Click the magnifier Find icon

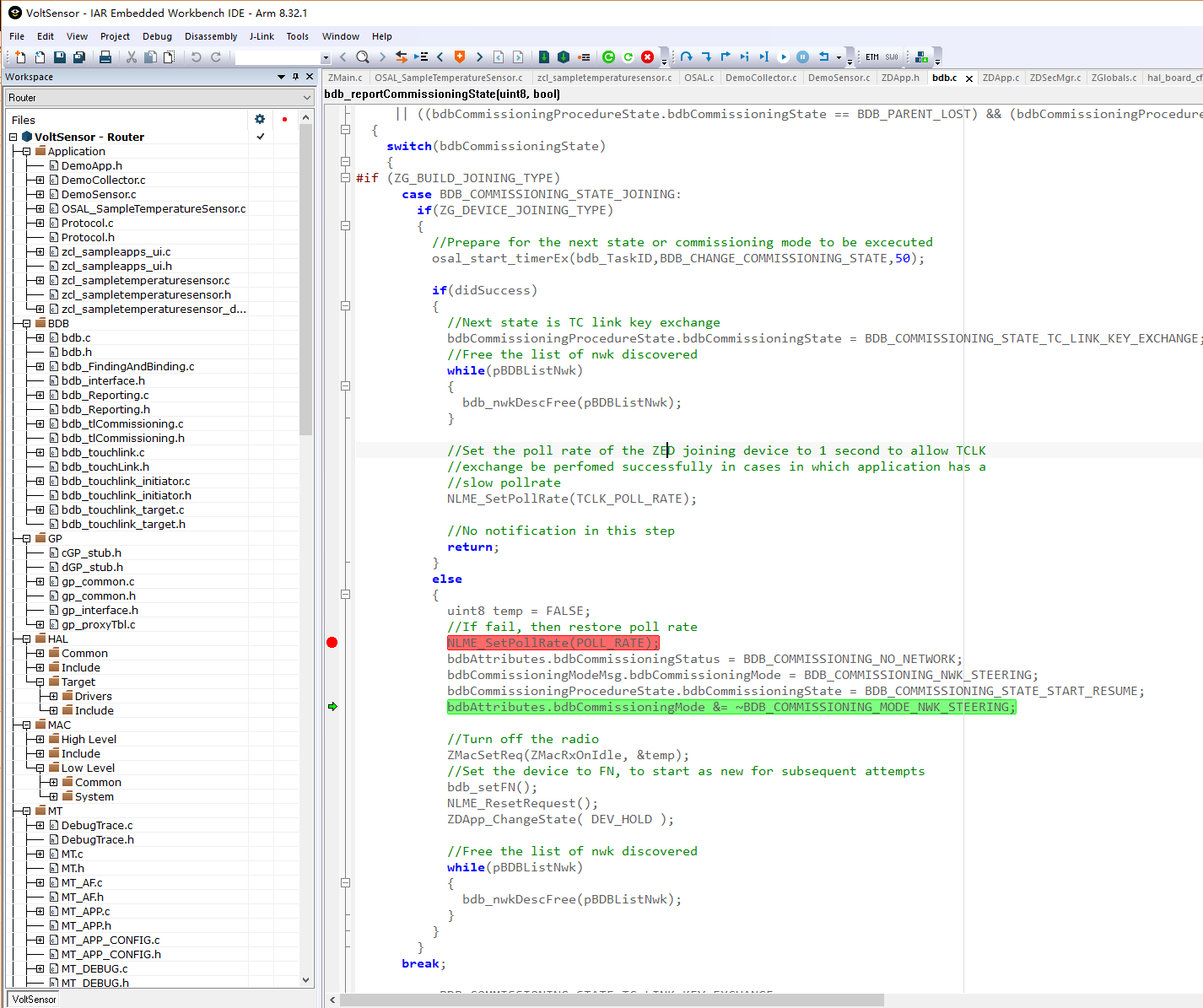tap(363, 57)
